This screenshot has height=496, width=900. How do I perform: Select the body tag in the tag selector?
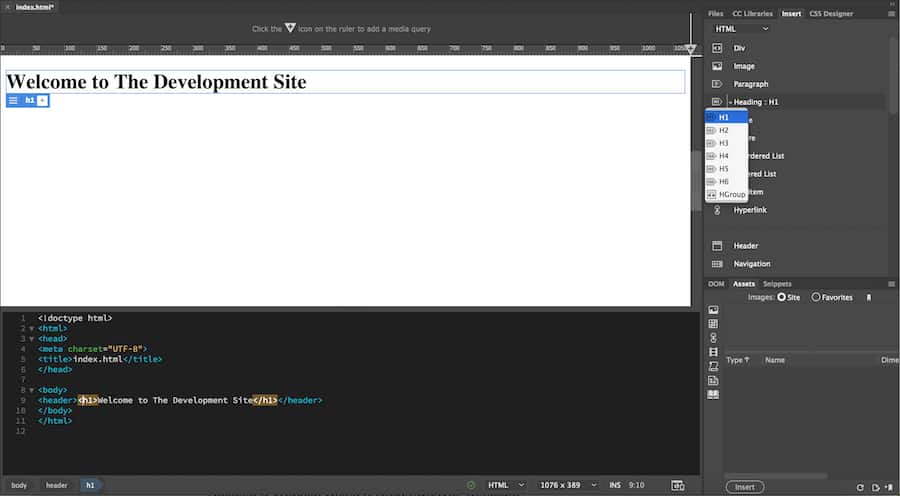click(19, 485)
